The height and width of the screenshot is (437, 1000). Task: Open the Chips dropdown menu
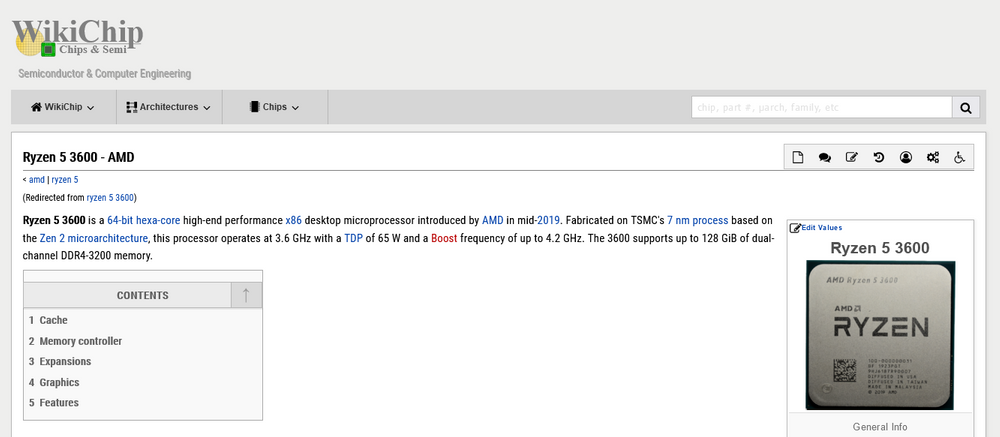(275, 107)
